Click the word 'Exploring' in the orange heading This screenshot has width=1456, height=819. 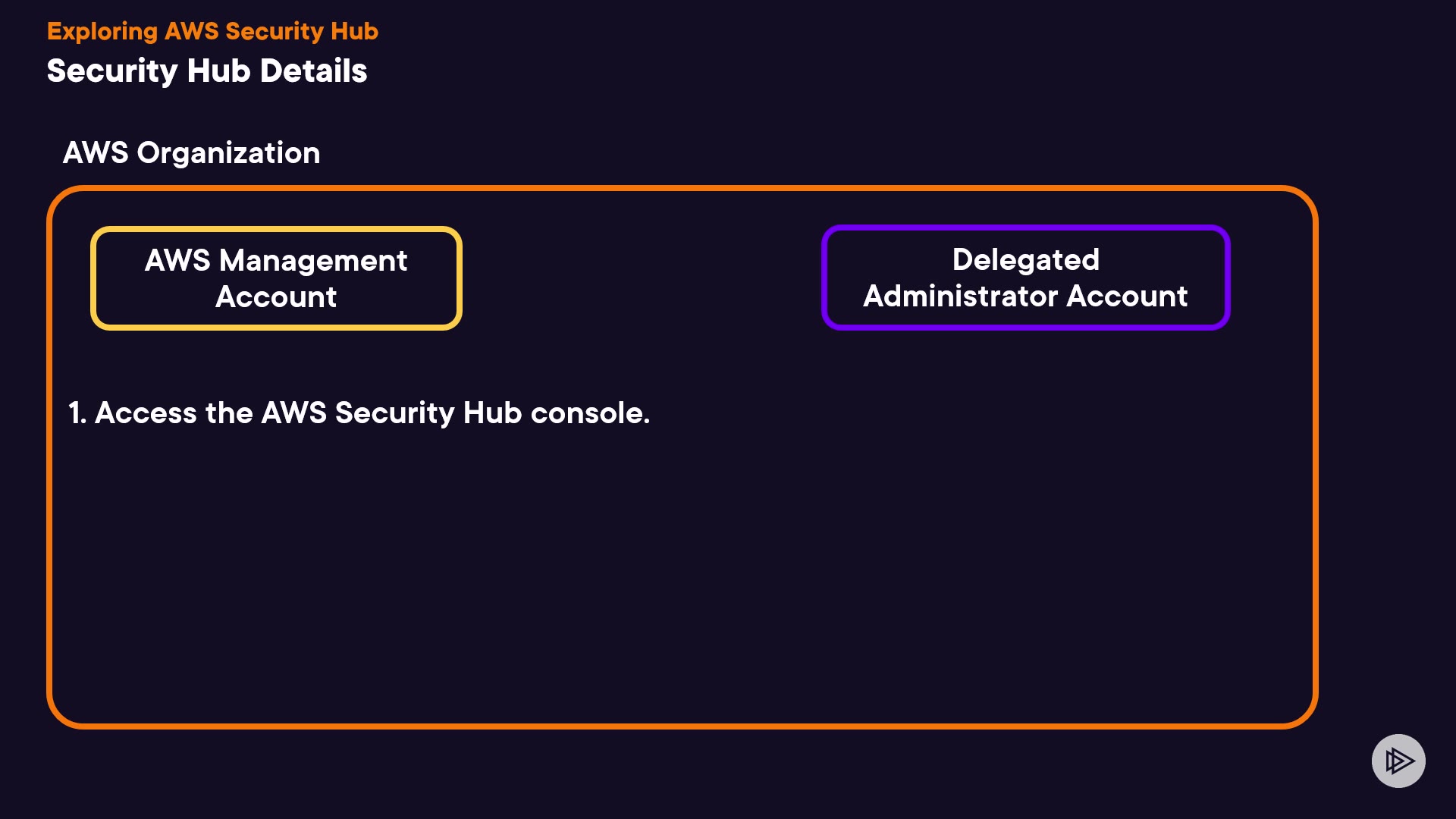102,31
